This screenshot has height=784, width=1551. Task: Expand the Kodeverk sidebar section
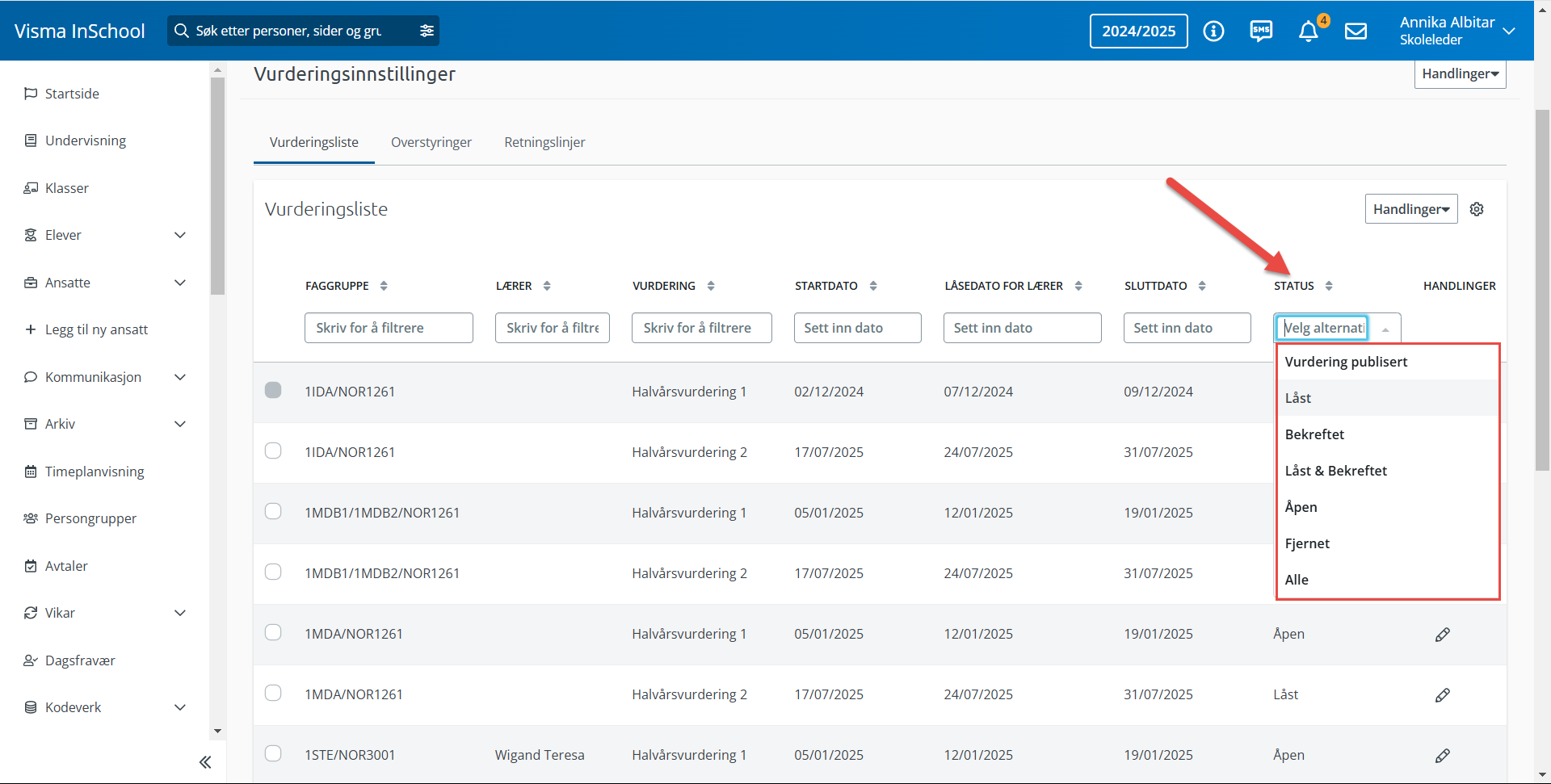180,707
